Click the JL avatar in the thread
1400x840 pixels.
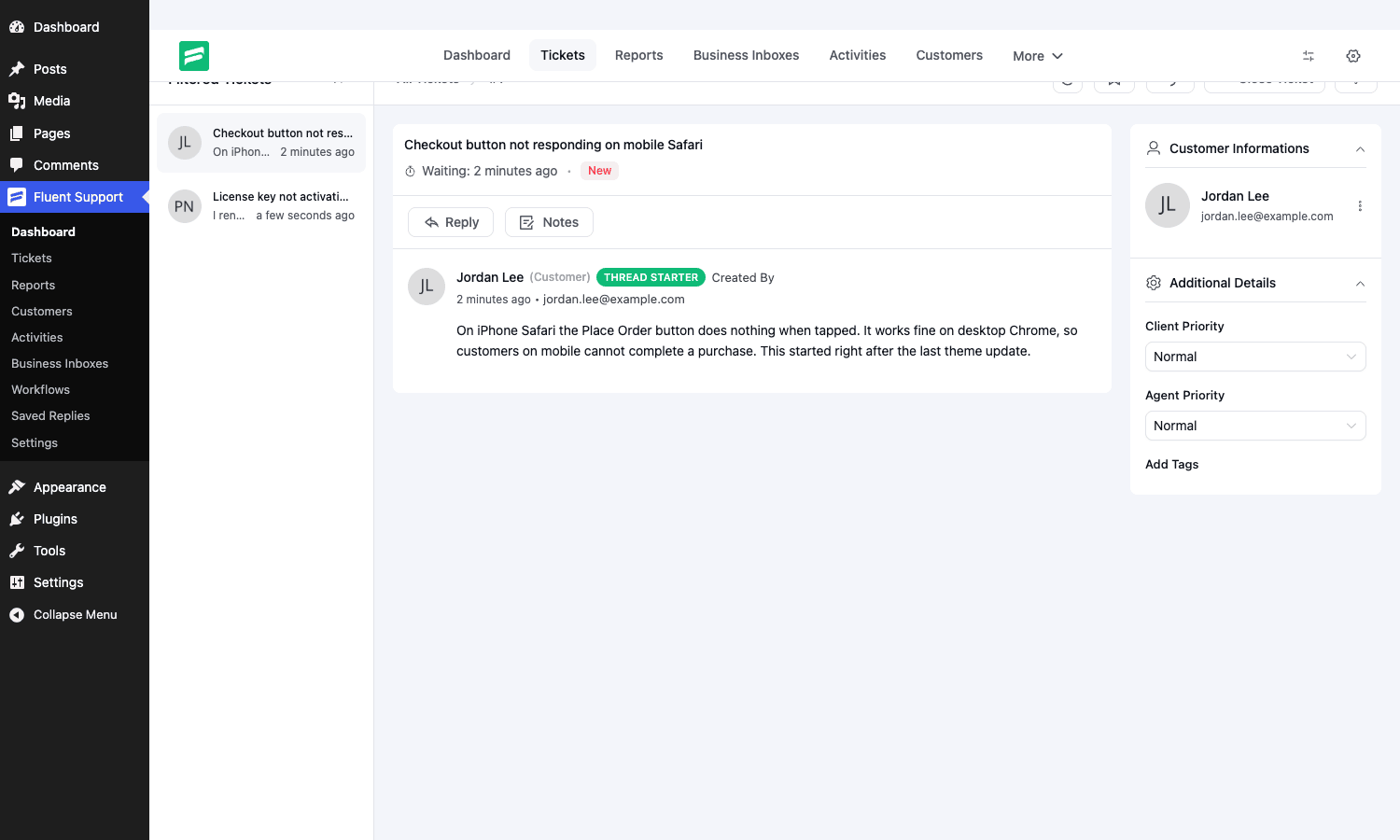coord(427,287)
